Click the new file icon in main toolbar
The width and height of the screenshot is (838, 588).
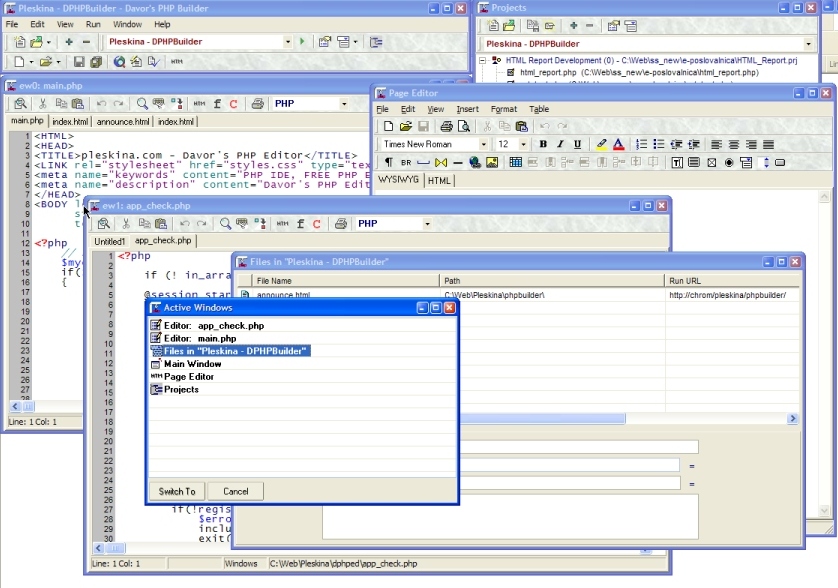pyautogui.click(x=19, y=62)
